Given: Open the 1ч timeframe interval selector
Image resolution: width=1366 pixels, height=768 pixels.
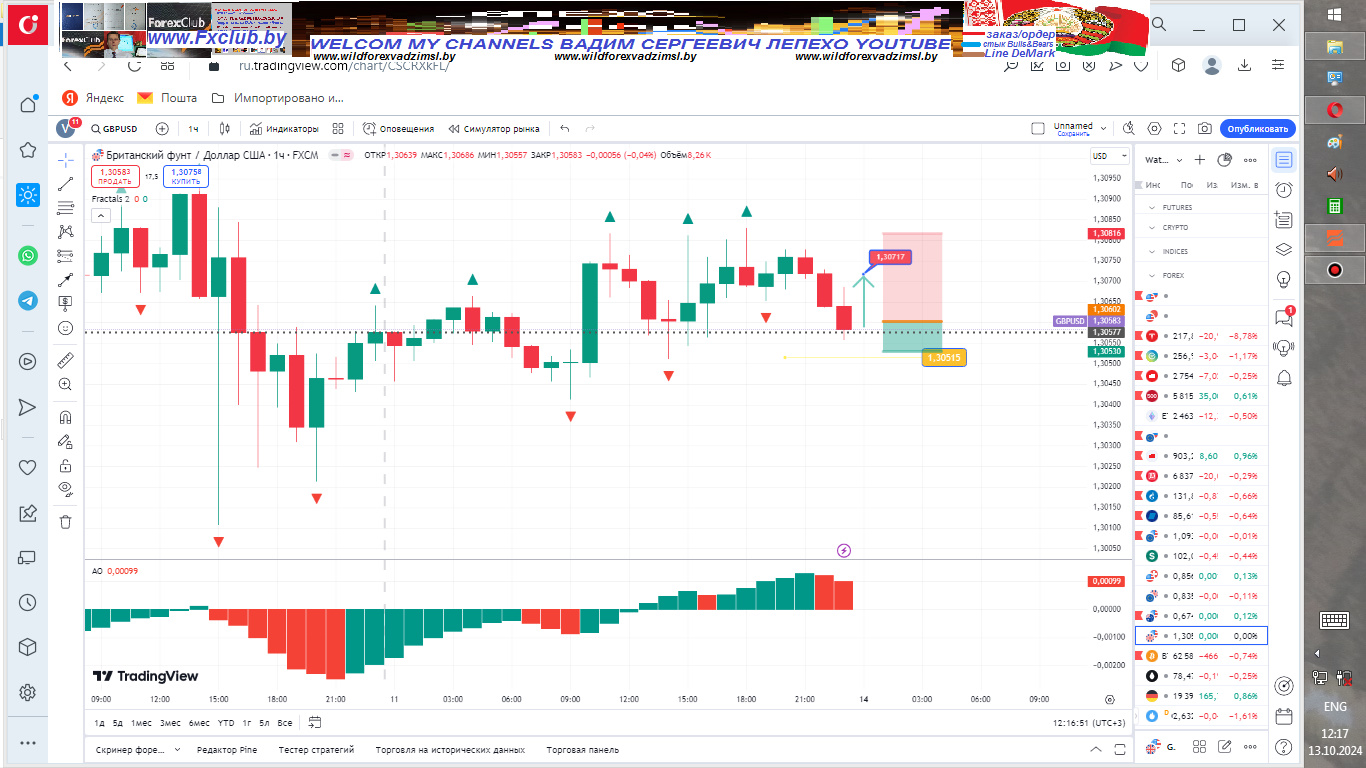Looking at the screenshot, I should click(193, 129).
